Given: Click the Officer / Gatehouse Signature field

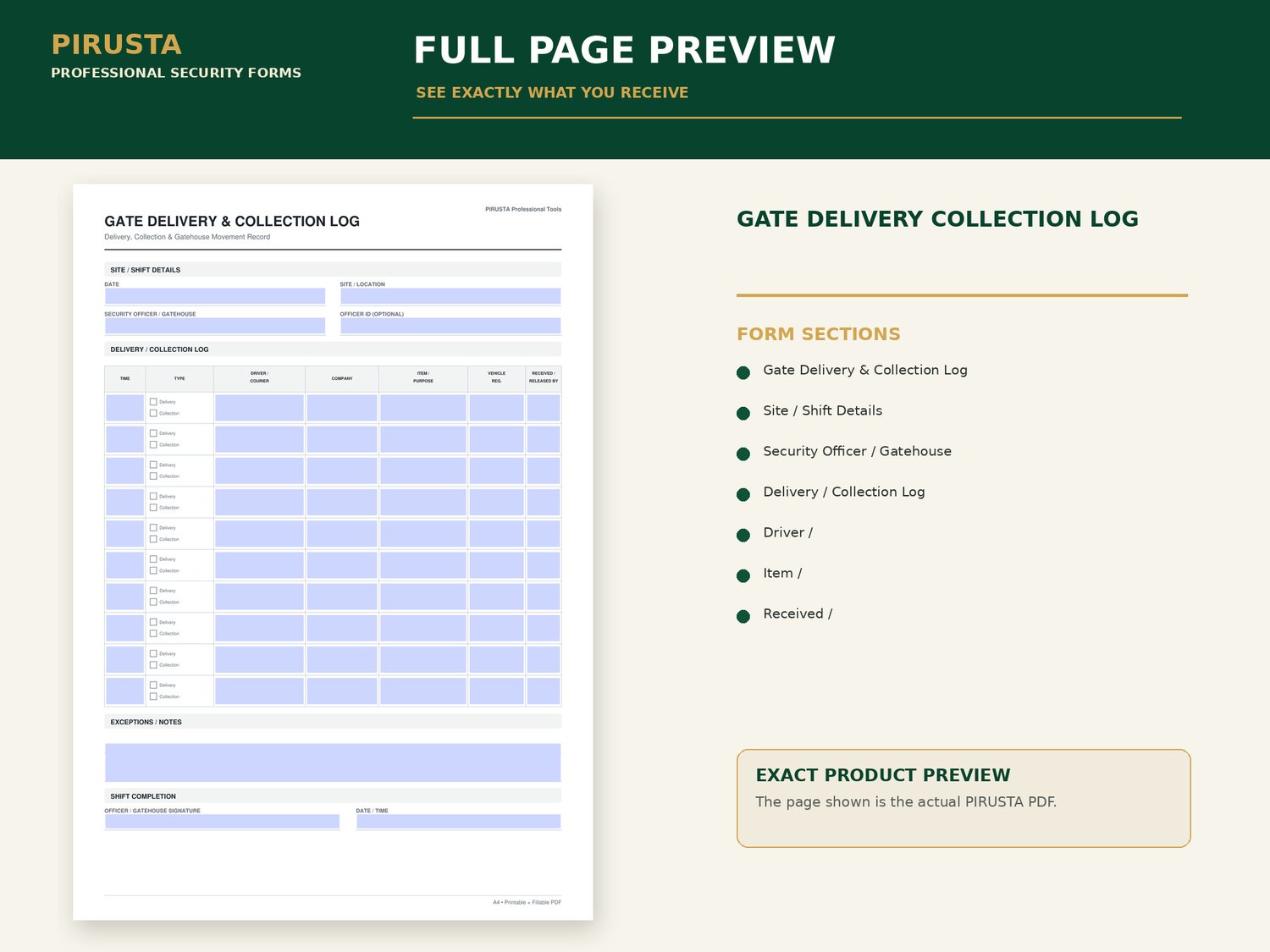Looking at the screenshot, I should coord(222,822).
